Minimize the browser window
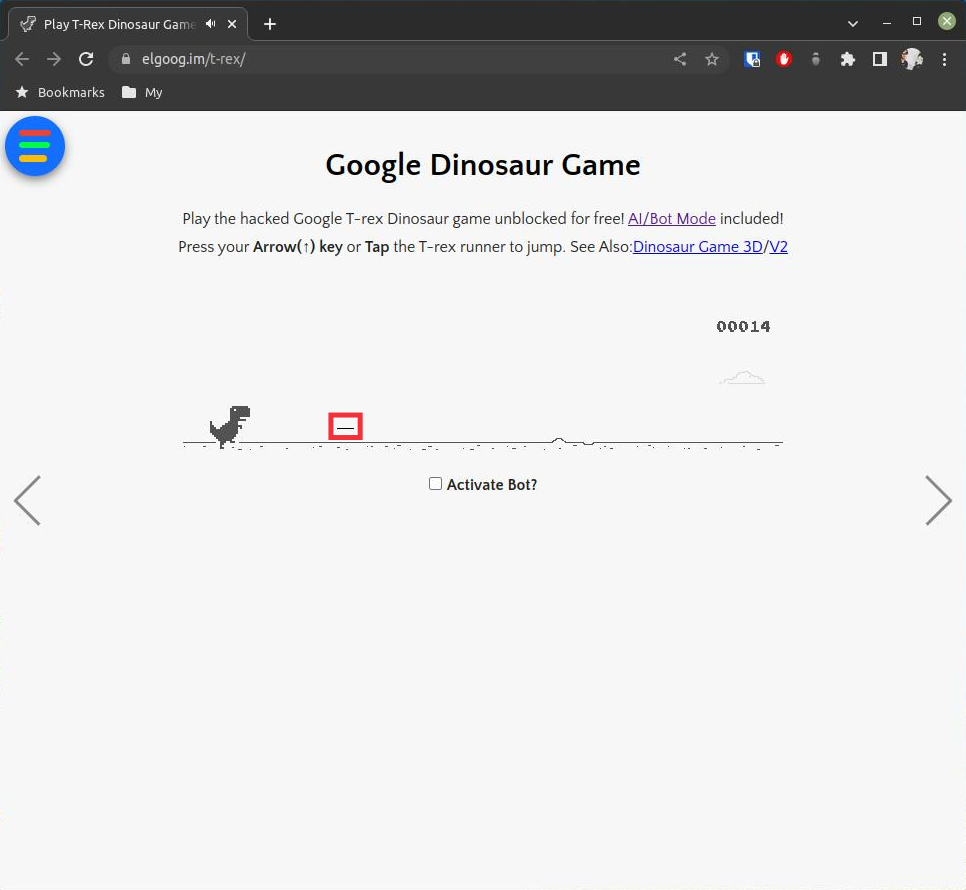966x890 pixels. 887,23
